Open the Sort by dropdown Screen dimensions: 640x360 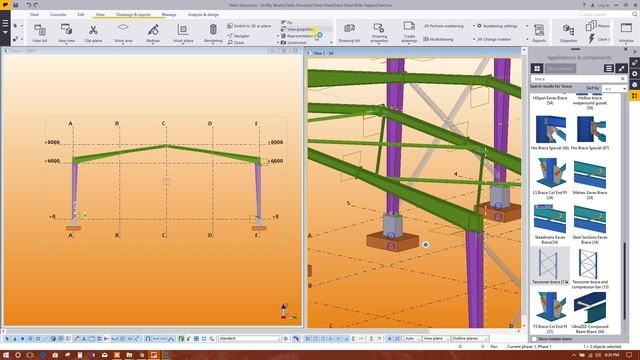click(x=613, y=88)
